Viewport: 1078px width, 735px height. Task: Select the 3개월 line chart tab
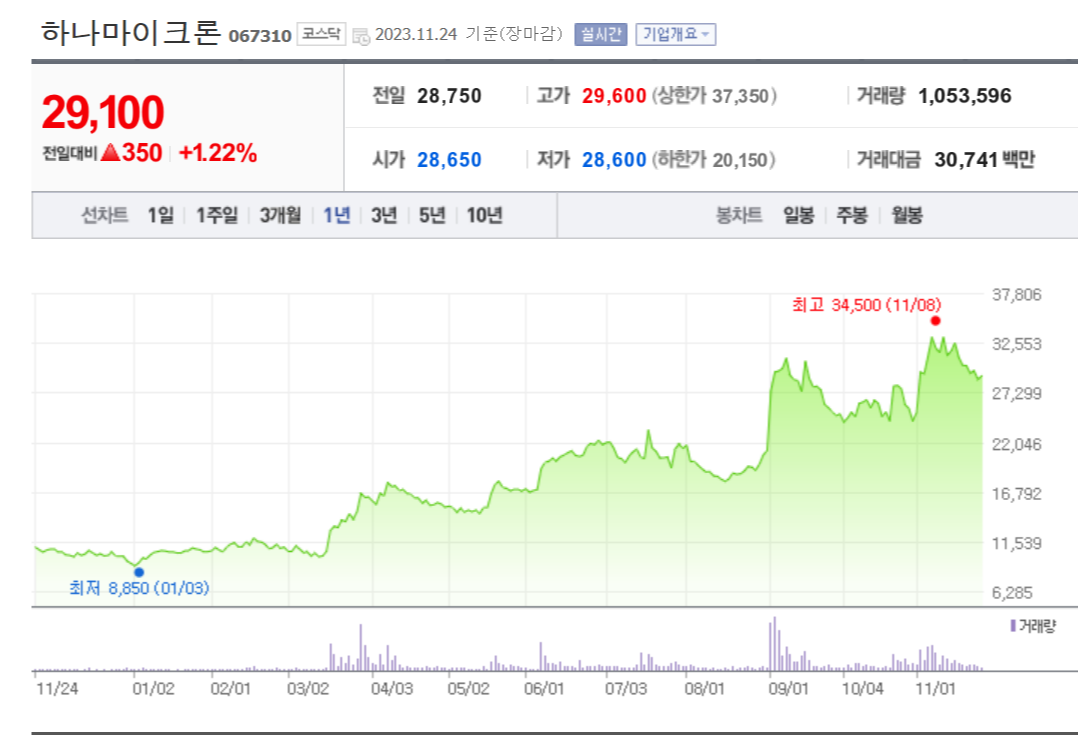[280, 216]
